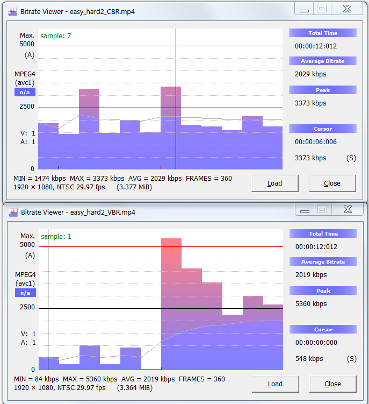Click the 5360 kbps peak value

click(x=311, y=304)
